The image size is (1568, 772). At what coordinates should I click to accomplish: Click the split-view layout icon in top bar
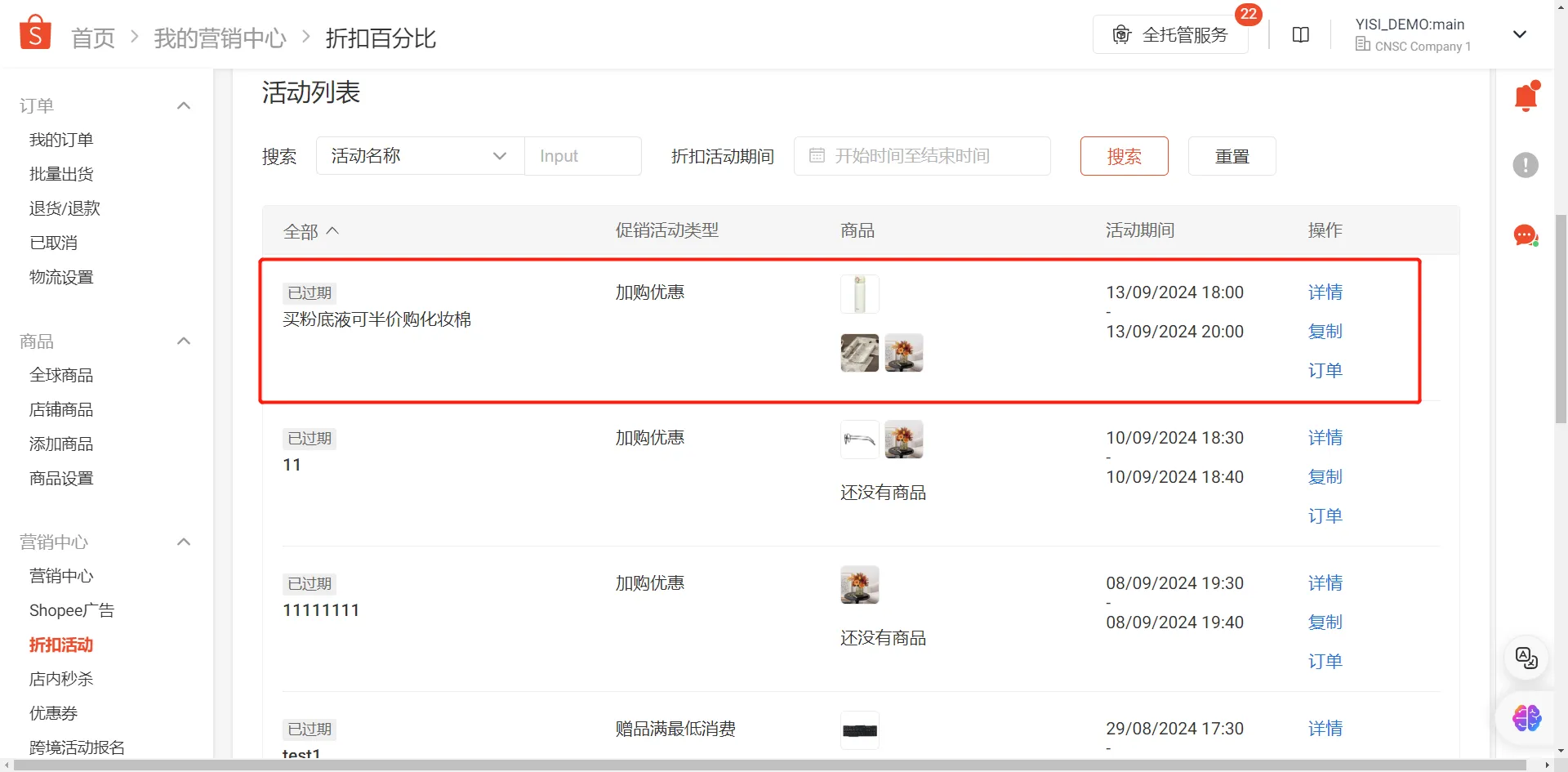(1300, 34)
